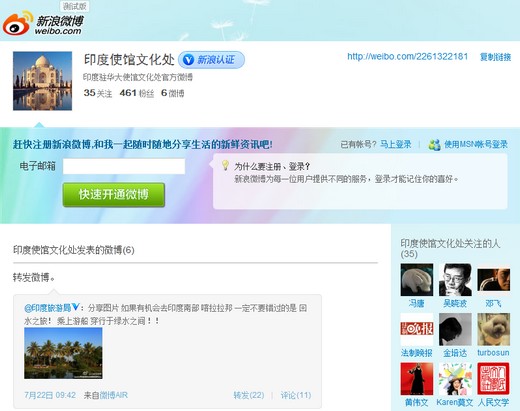Click the 7月22日 09:42 timestamp
The width and height of the screenshot is (520, 411).
pos(50,395)
